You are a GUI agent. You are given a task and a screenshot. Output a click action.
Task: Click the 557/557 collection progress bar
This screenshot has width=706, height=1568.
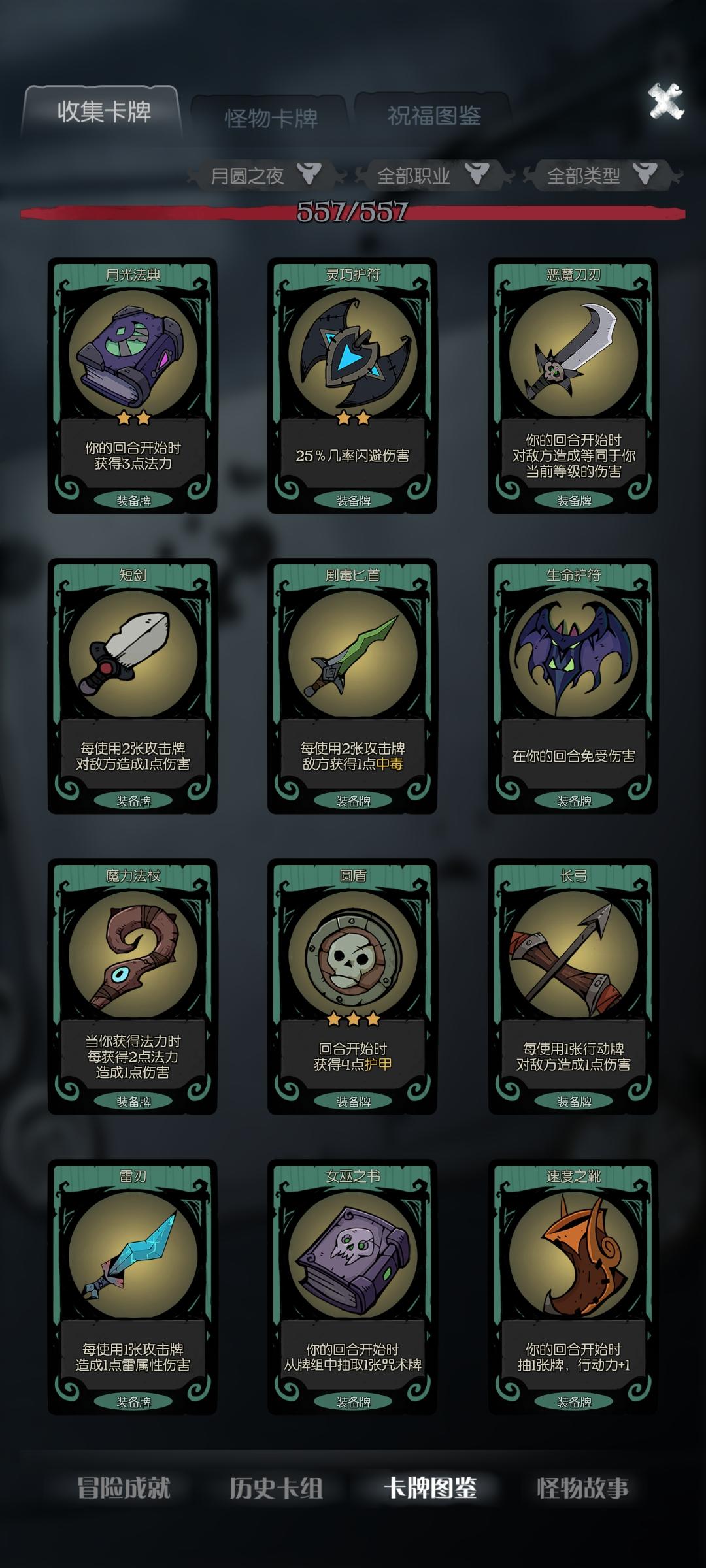coord(353,212)
